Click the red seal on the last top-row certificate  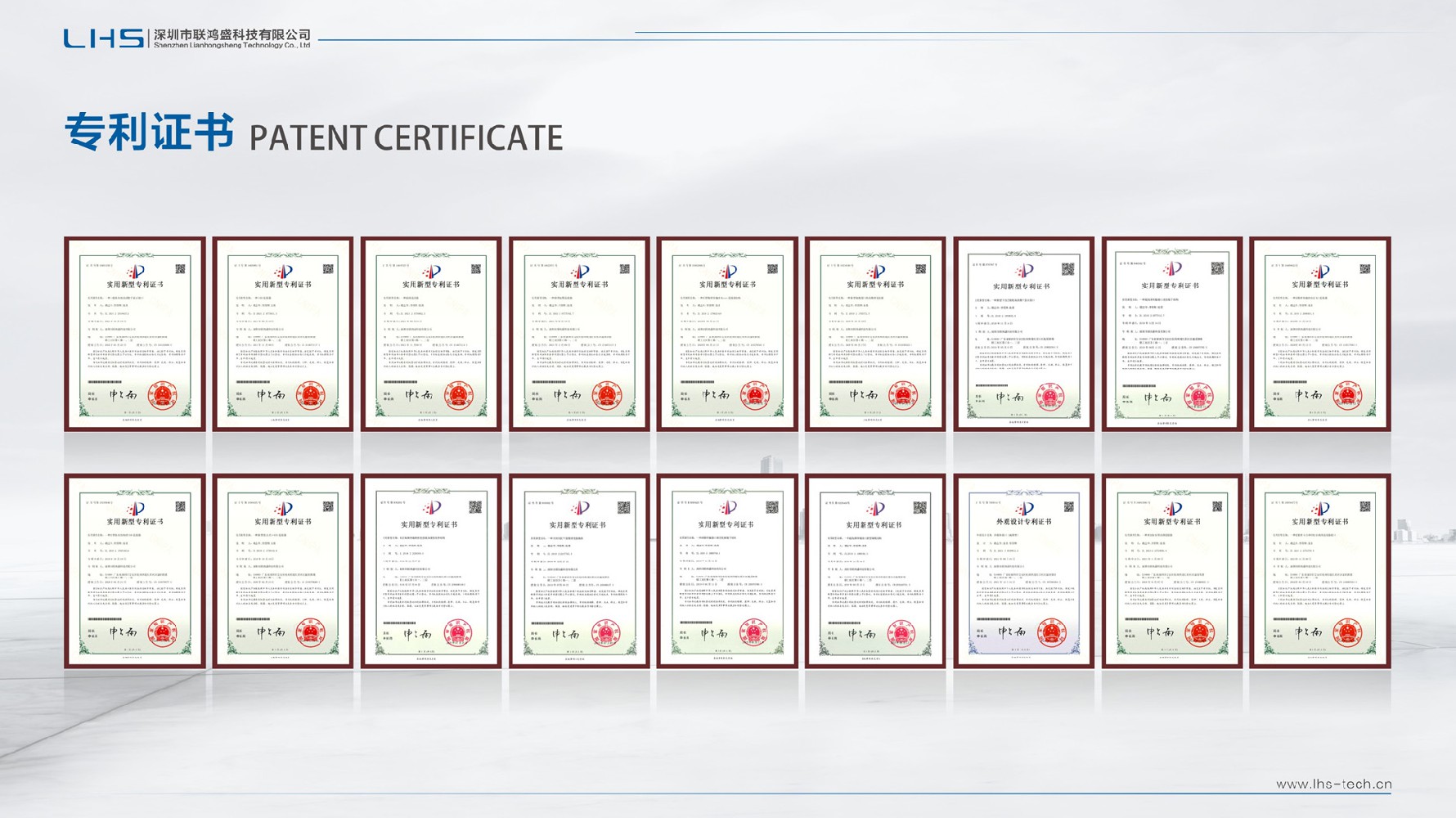[x=1347, y=396]
